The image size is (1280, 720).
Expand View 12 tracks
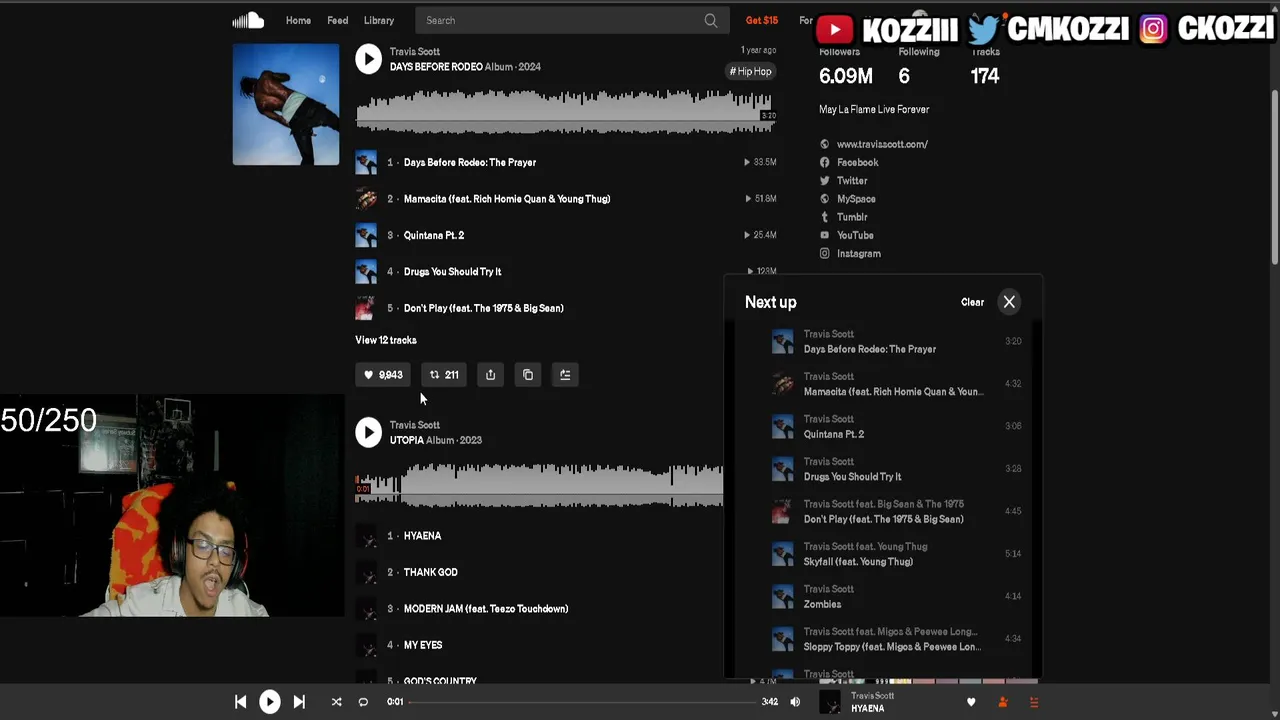386,340
